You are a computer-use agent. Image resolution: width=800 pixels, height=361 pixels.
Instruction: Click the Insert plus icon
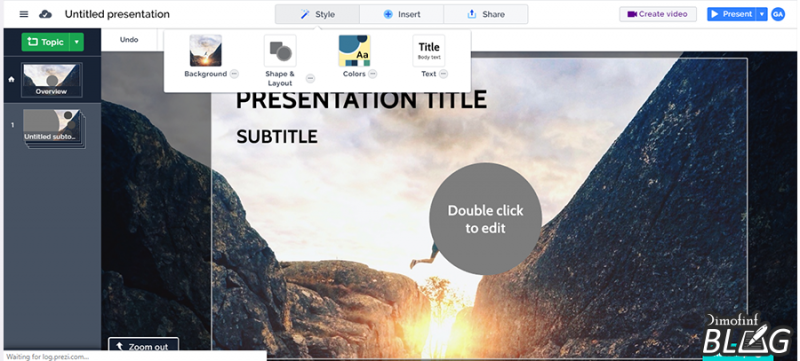click(388, 14)
